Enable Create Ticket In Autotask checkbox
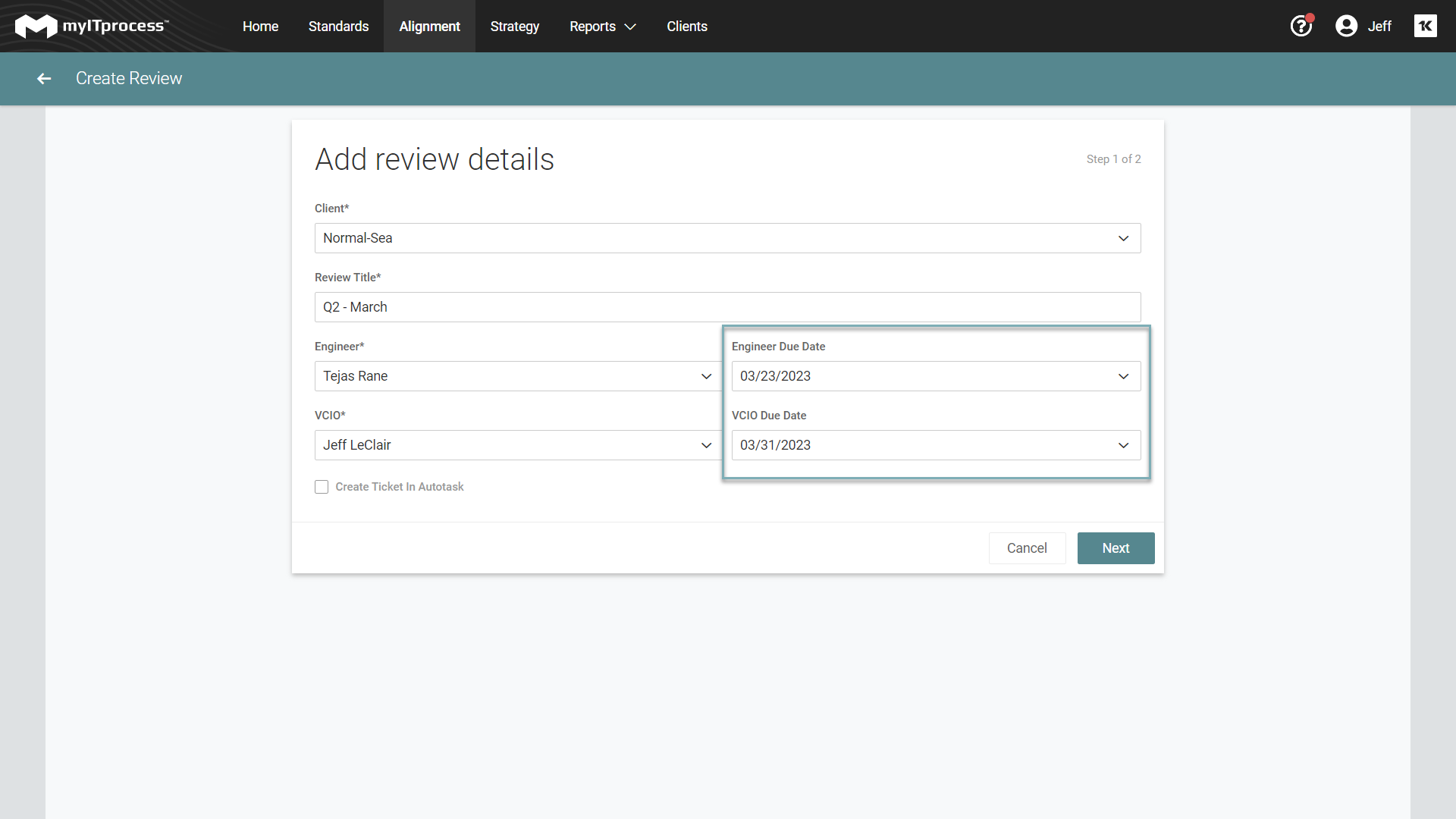Screen dimensions: 1456x819 point(321,487)
